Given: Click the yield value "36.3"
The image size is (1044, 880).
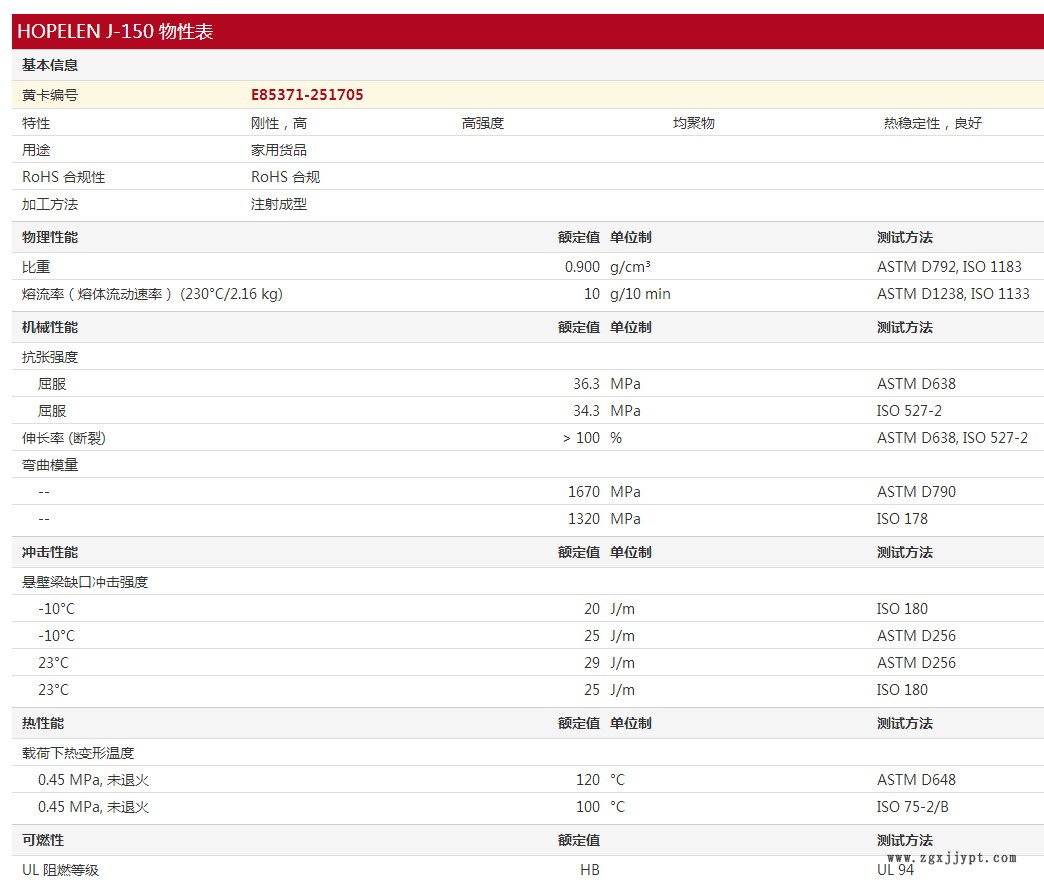Looking at the screenshot, I should 587,384.
